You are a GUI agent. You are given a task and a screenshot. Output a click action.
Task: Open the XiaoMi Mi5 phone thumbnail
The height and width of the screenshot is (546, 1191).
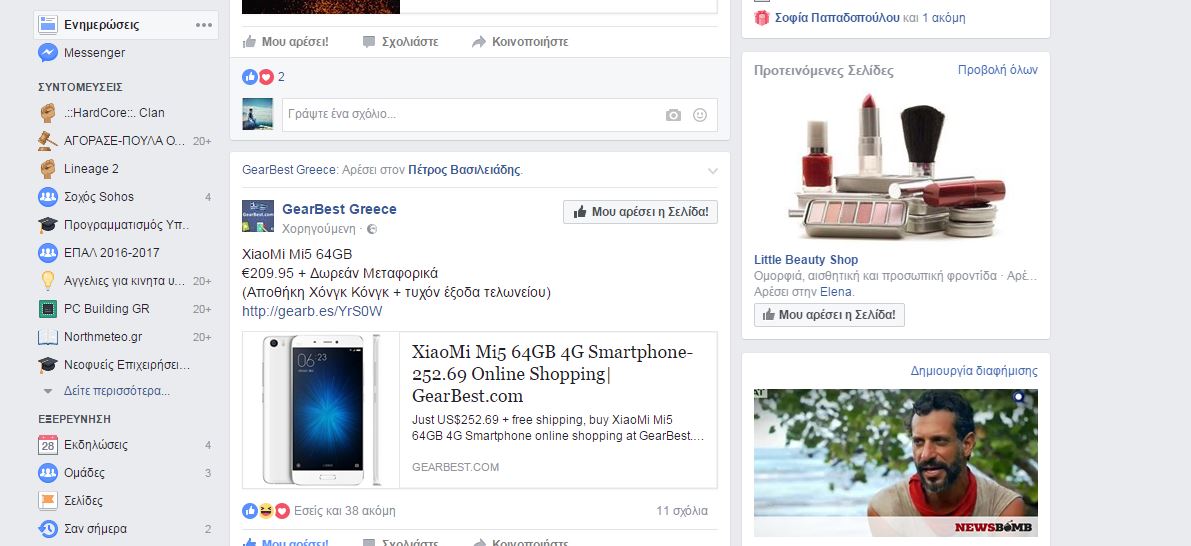(x=321, y=410)
